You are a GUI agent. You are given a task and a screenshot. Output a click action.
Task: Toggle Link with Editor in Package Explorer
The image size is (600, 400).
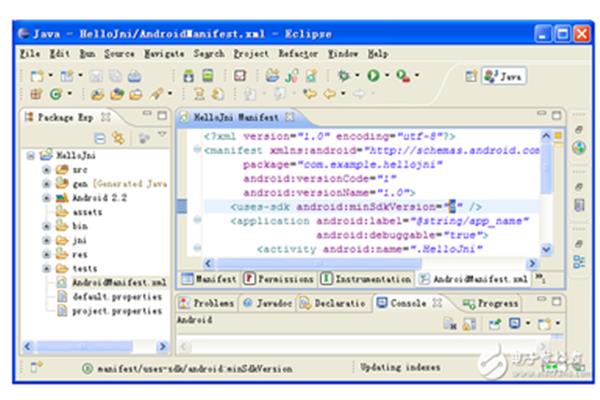coord(118,138)
